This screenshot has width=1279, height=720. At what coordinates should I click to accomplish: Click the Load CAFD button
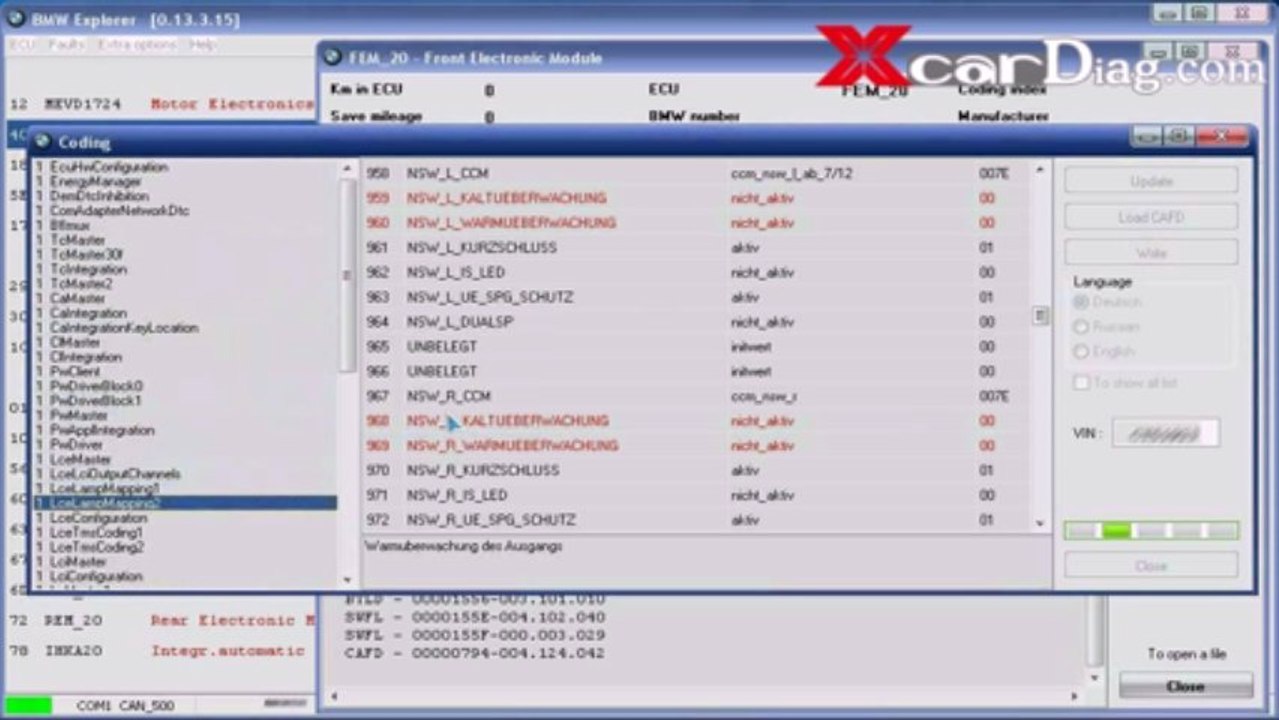point(1151,217)
